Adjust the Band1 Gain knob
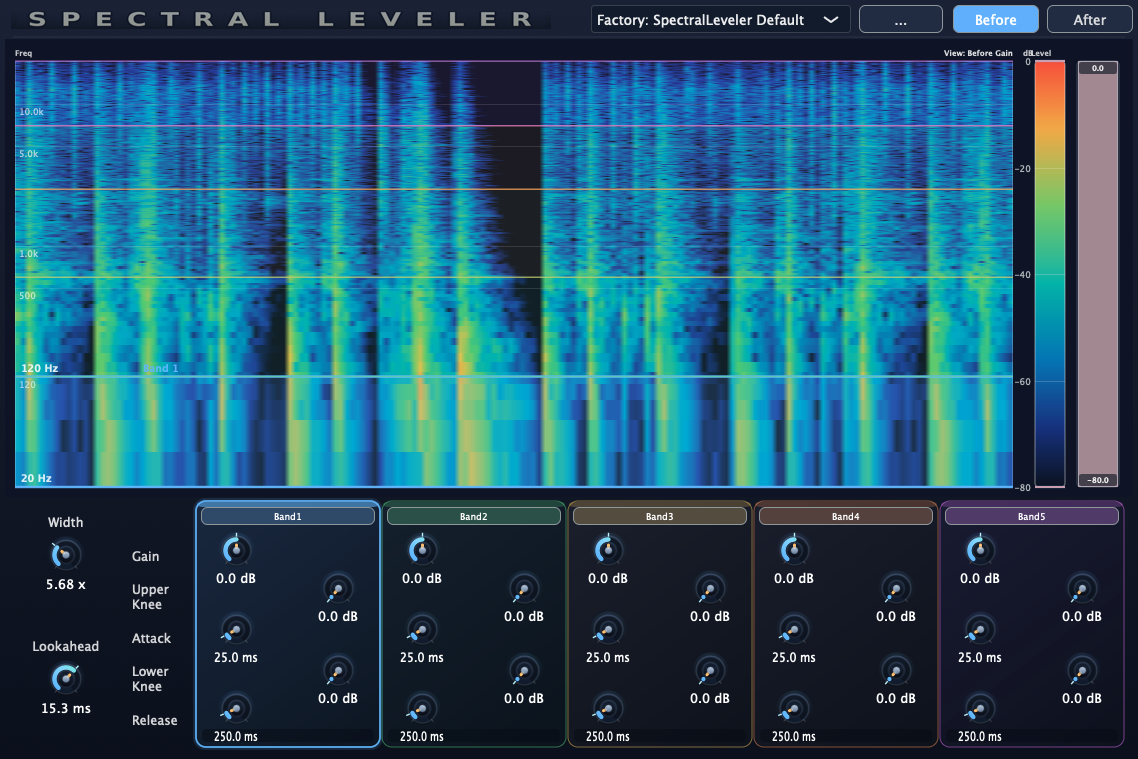This screenshot has width=1138, height=759. (x=235, y=549)
